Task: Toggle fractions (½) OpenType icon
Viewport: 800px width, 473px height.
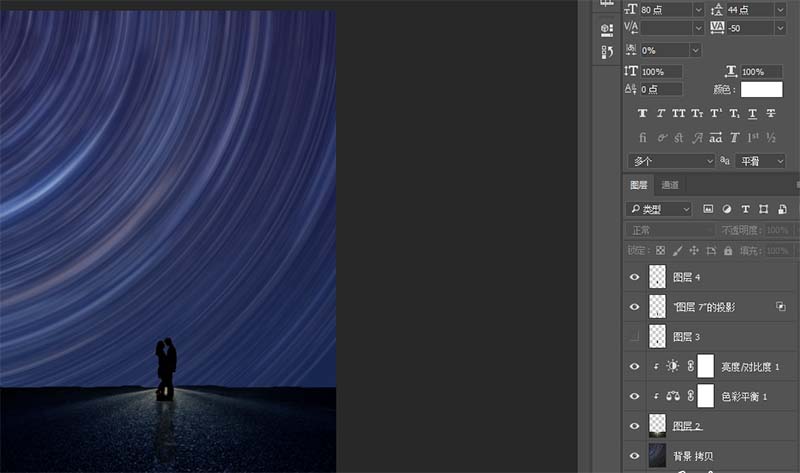Action: coord(770,137)
